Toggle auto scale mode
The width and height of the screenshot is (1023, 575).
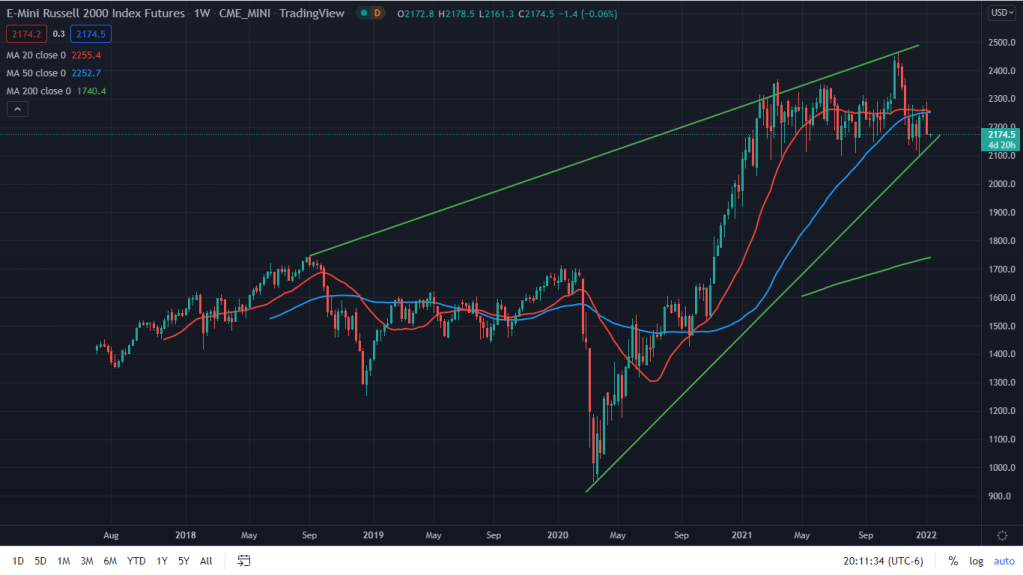(1003, 561)
